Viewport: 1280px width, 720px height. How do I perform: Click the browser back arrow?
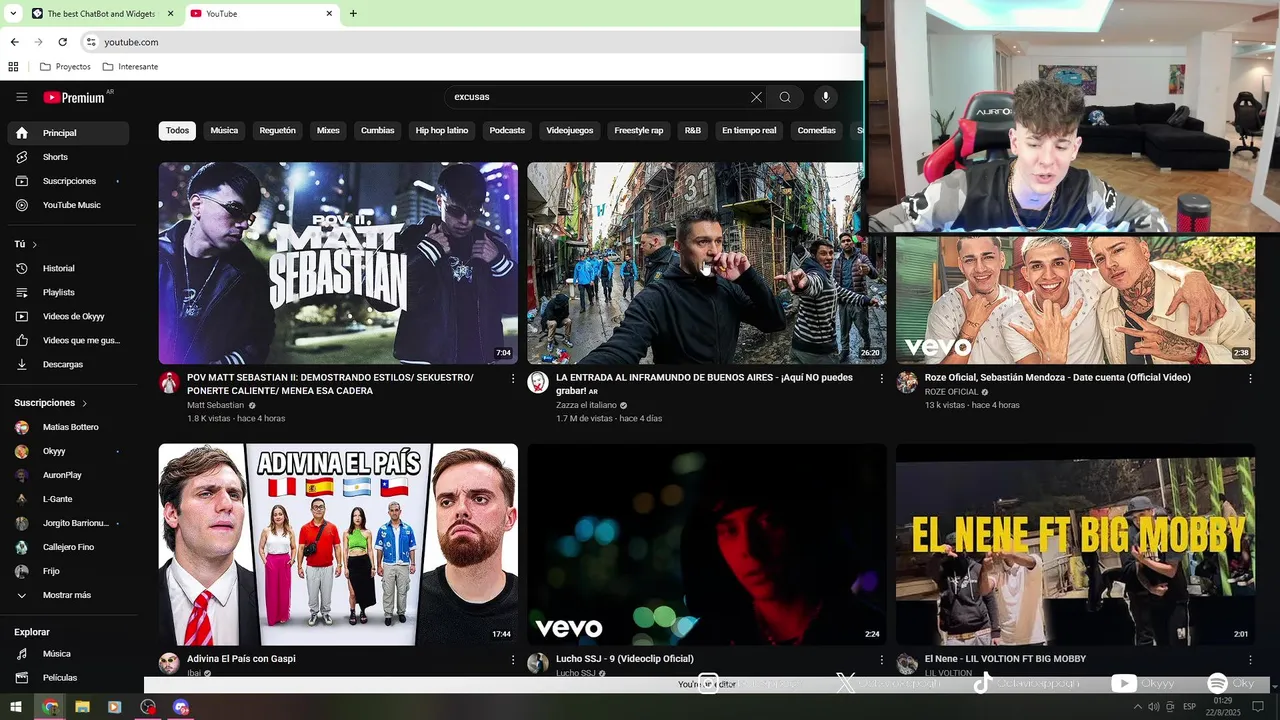pyautogui.click(x=14, y=42)
